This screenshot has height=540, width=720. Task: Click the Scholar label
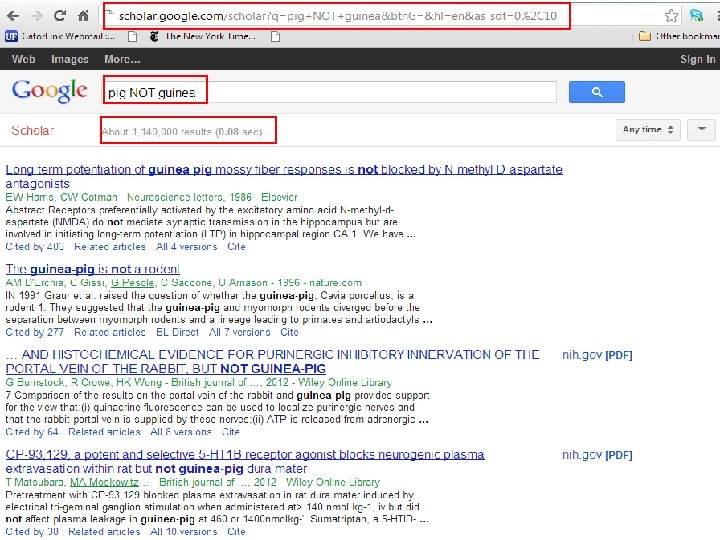pyautogui.click(x=33, y=130)
